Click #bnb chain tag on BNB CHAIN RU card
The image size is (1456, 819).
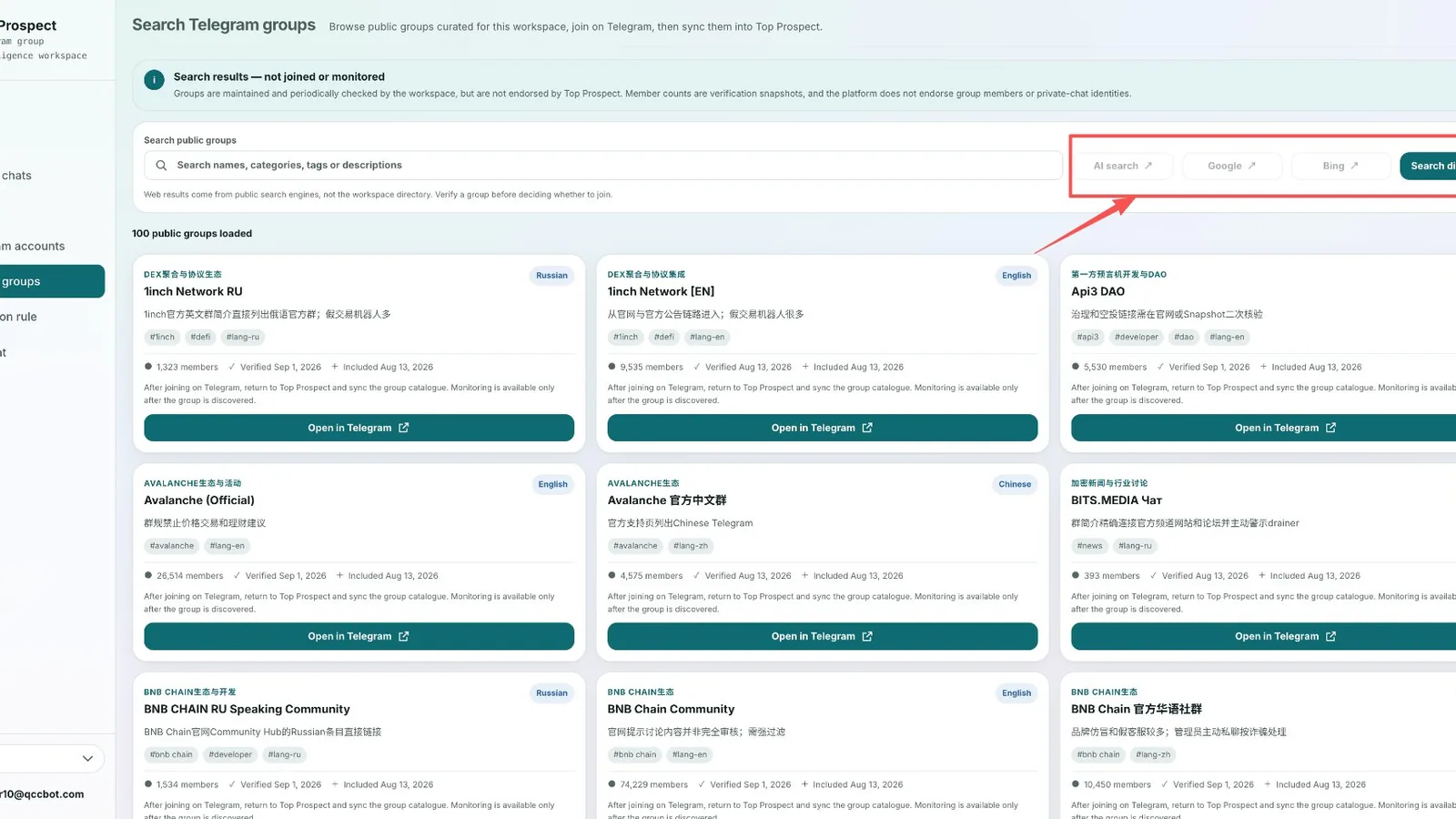171,754
